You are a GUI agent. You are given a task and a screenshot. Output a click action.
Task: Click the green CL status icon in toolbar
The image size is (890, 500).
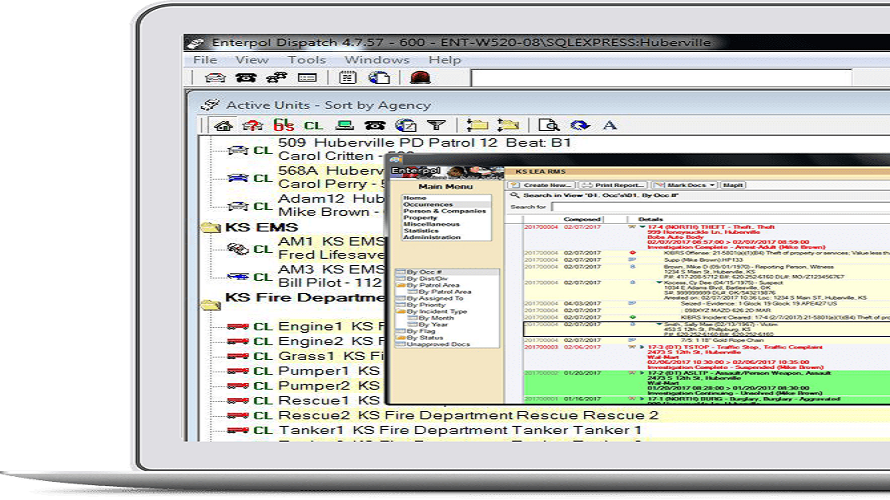coord(313,126)
